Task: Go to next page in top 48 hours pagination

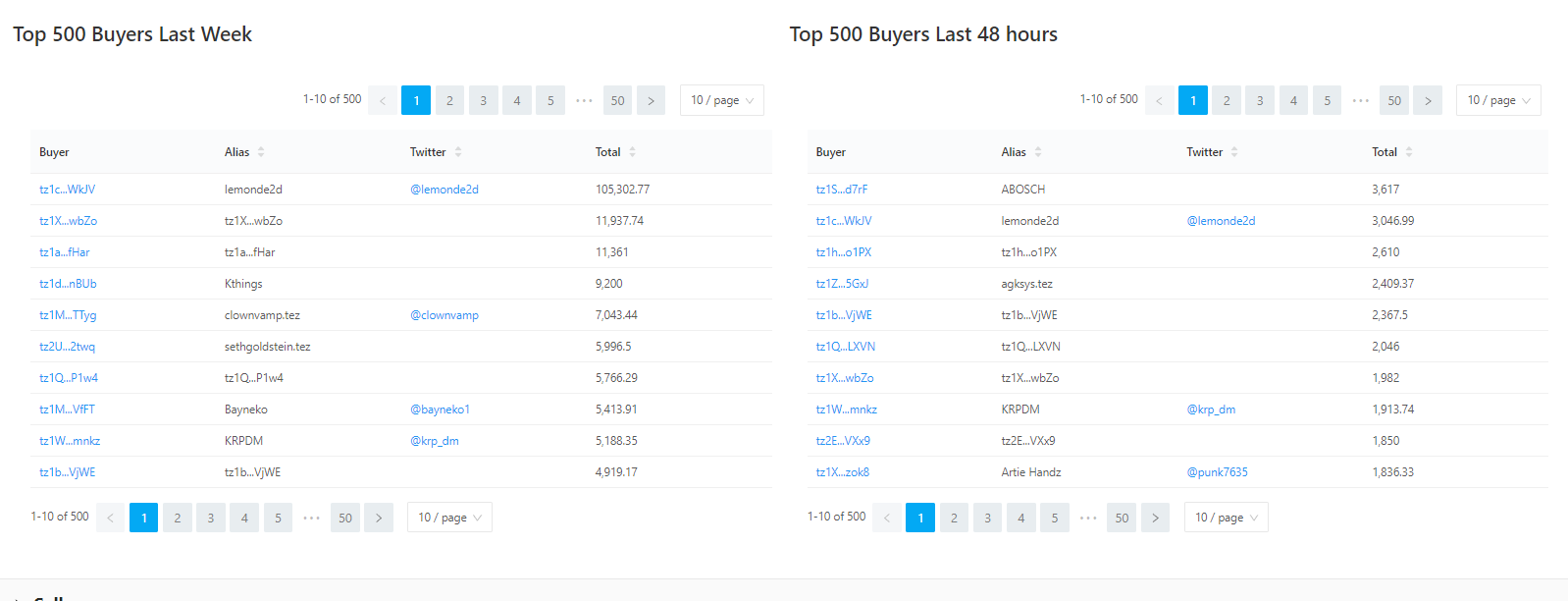Action: pos(1428,100)
